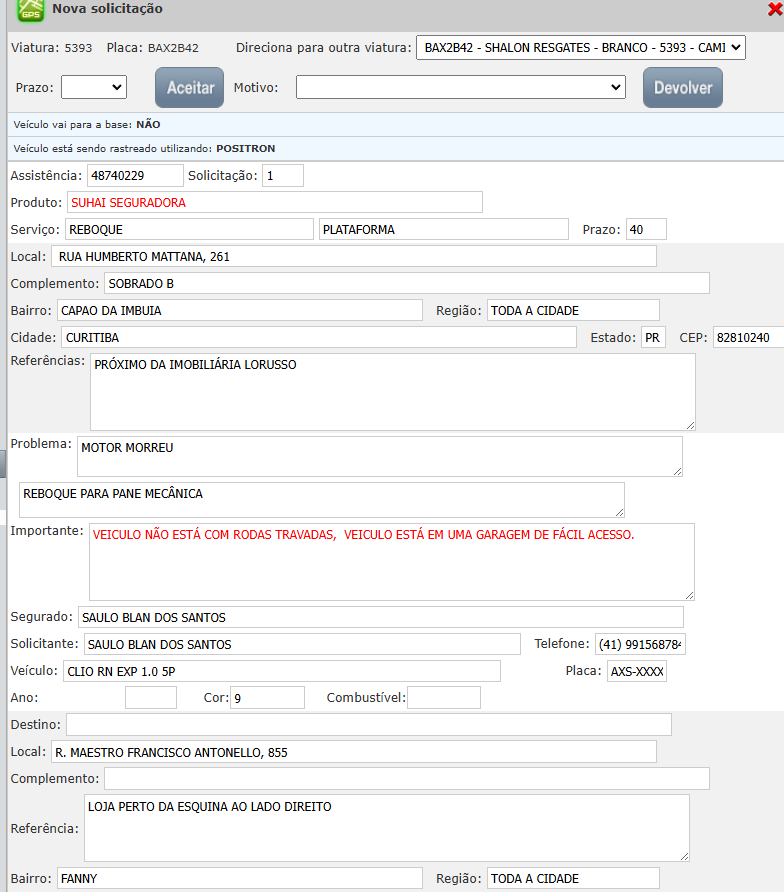Click the Veículo field CLIO RN EXP

282,671
